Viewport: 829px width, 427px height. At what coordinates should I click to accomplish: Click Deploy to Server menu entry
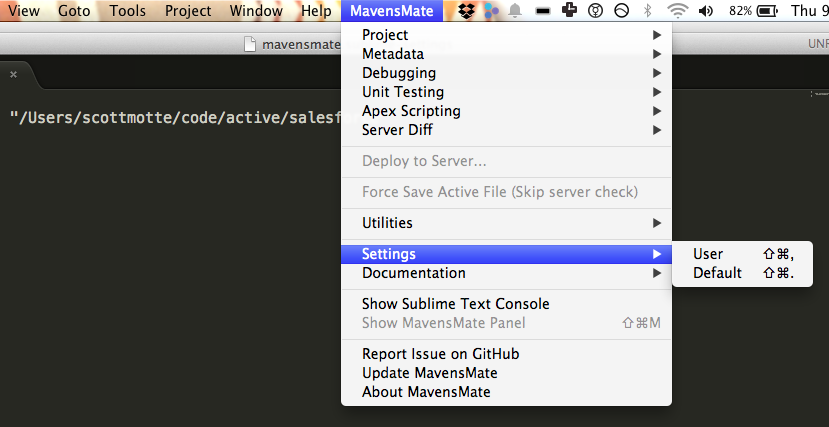[x=506, y=161]
